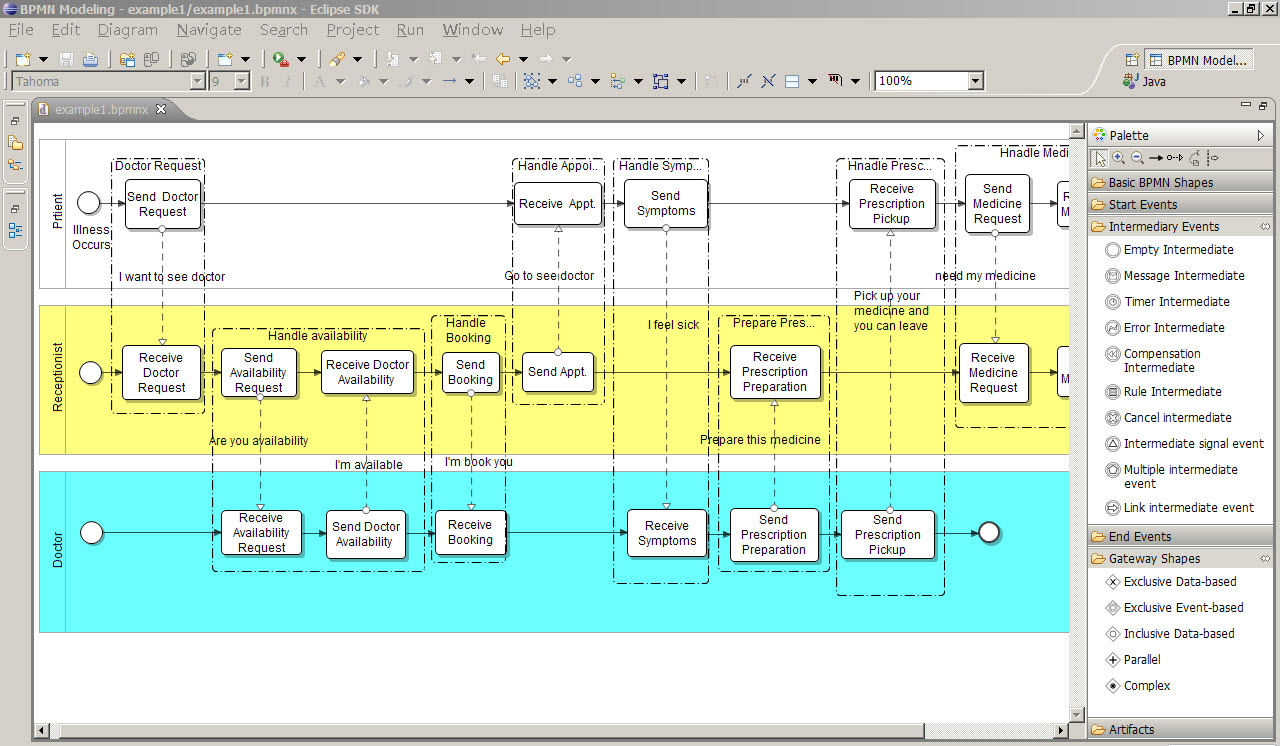This screenshot has height=746, width=1280.
Task: Open the File menu
Action: click(x=21, y=30)
